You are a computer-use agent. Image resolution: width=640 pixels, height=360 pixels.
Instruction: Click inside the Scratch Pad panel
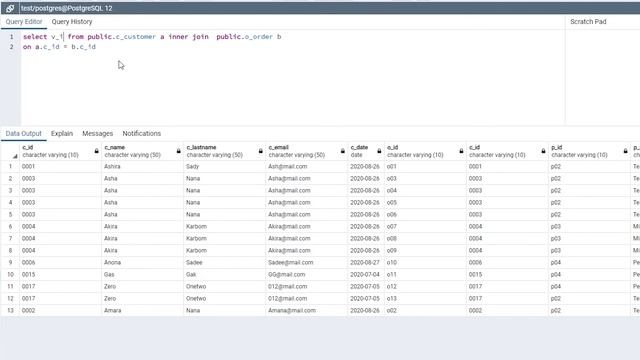[x=603, y=78]
